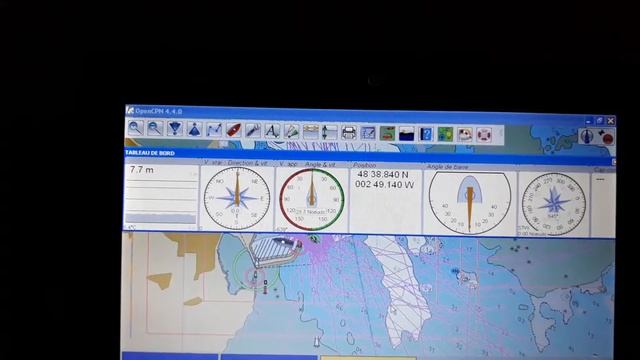Click the heading compass rose dial
This screenshot has height=360, width=640.
pyautogui.click(x=554, y=204)
